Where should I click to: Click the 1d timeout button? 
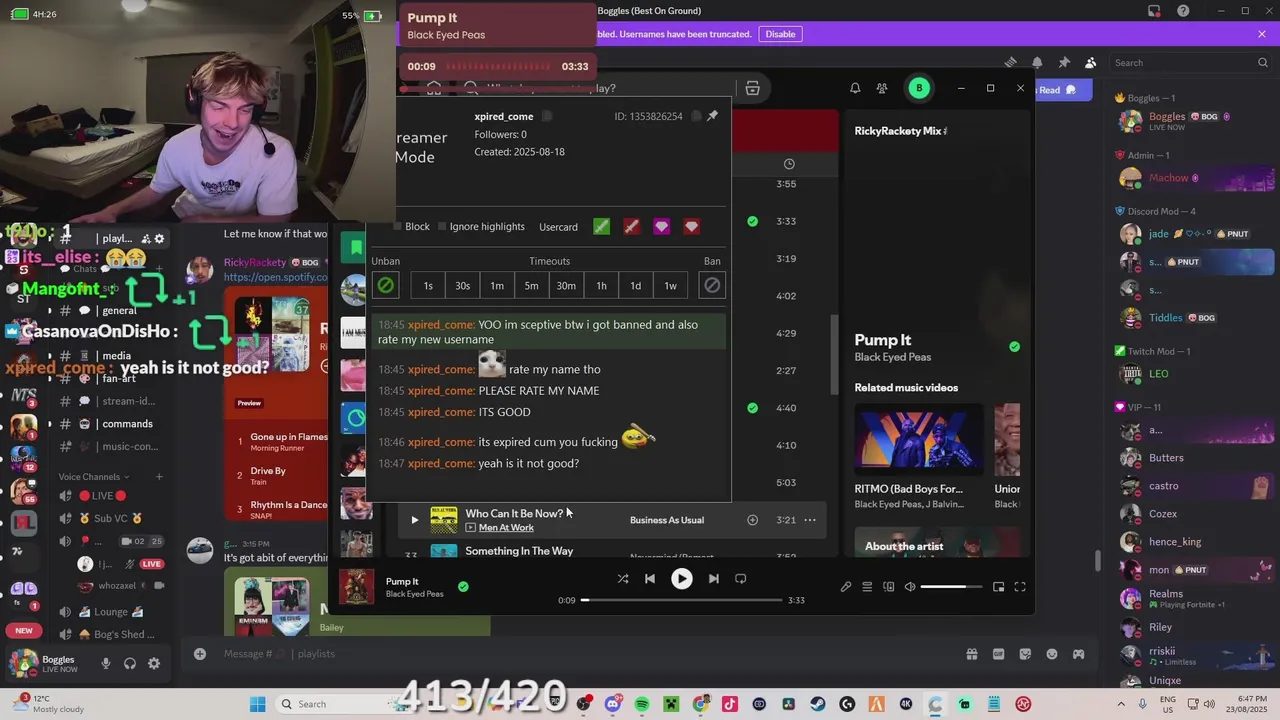pos(635,285)
